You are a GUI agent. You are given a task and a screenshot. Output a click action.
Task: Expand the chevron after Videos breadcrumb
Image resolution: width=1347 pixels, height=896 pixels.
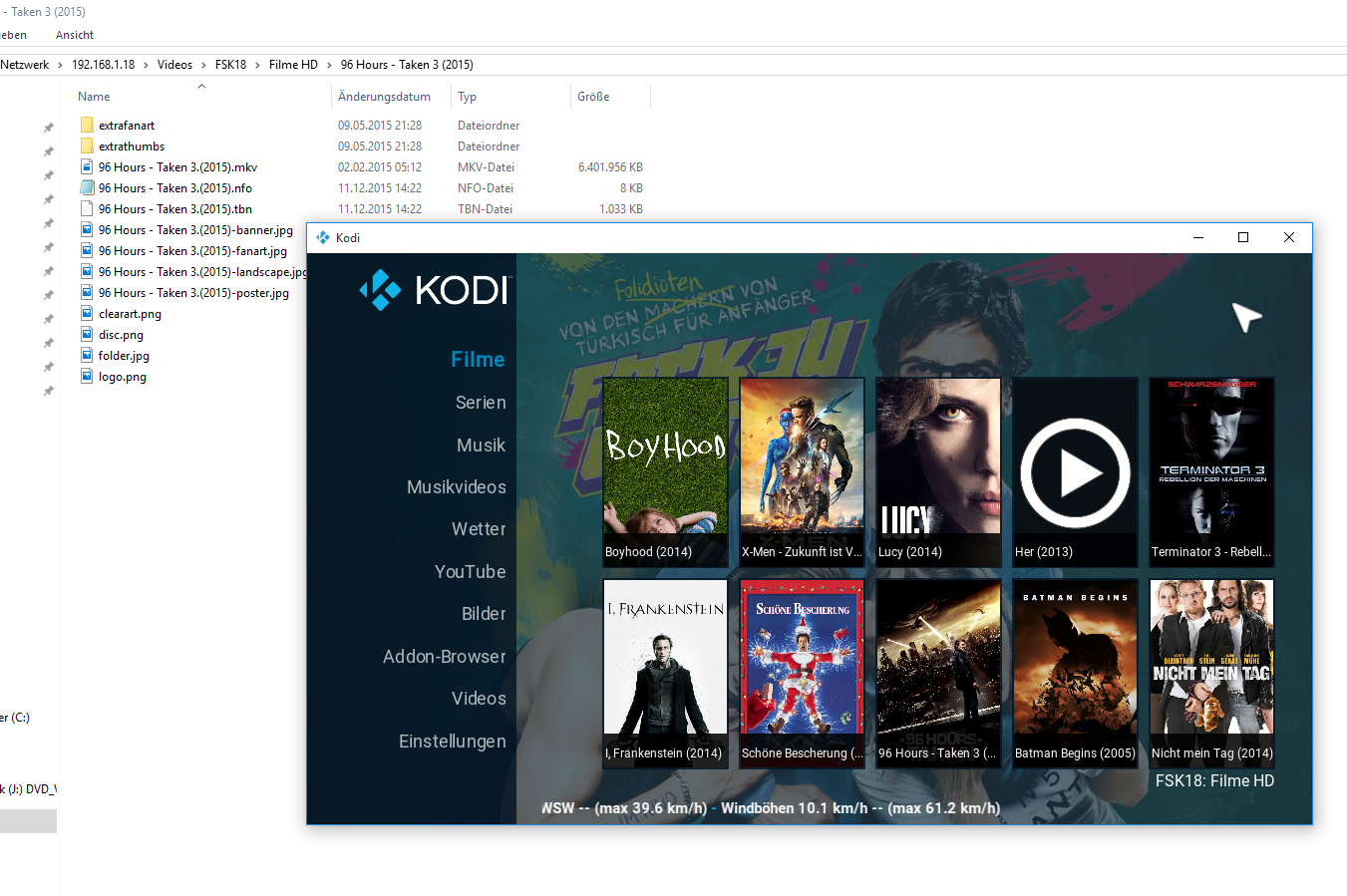203,65
